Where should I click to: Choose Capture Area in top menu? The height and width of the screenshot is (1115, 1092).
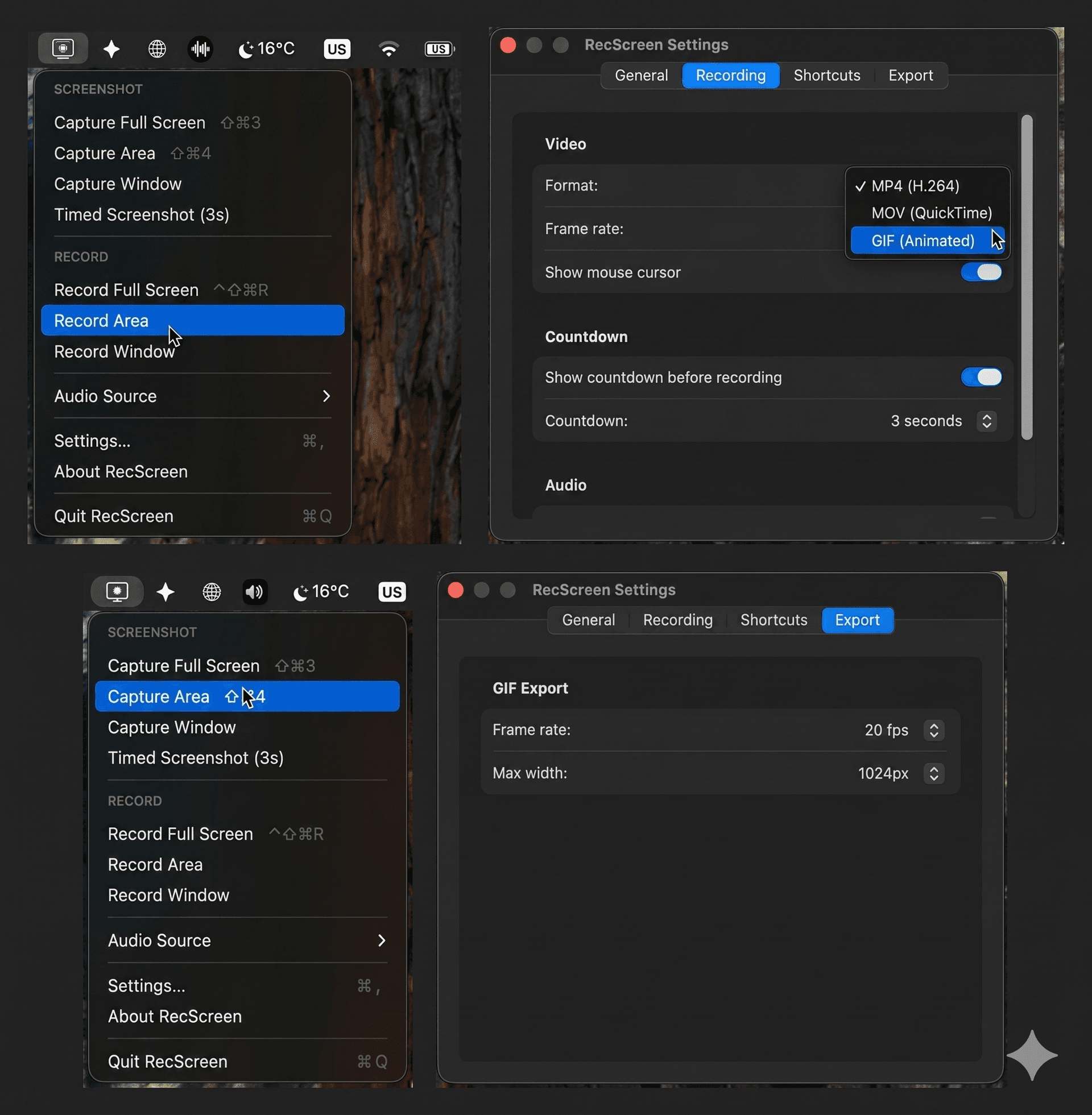point(193,154)
